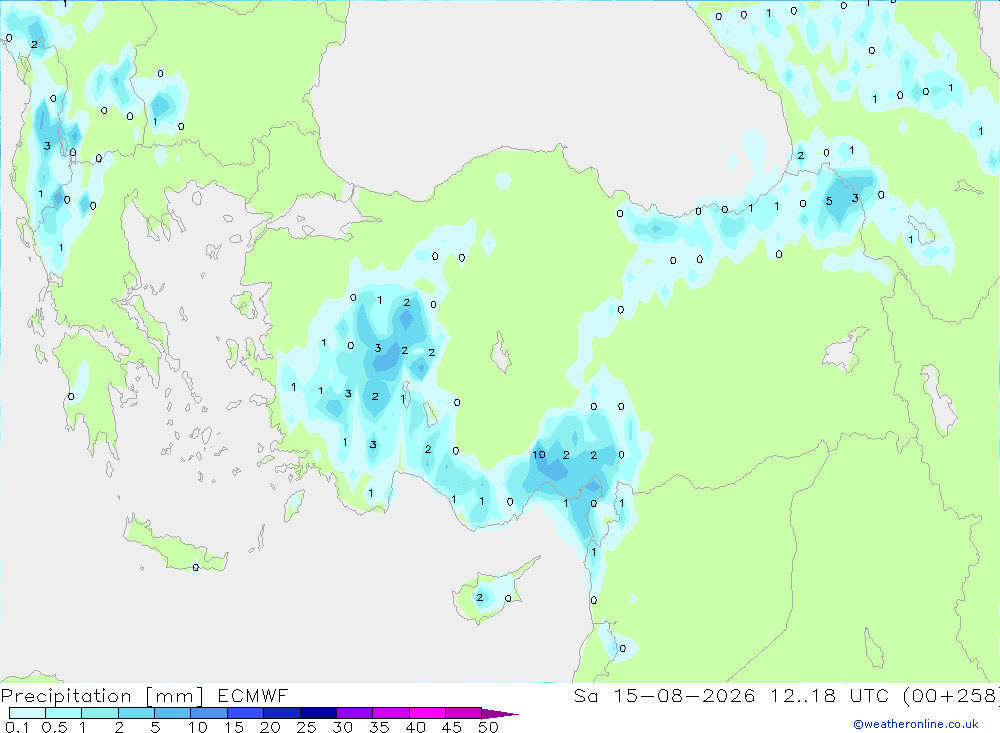Screen dimensions: 1000x733
Task: Click the '12..18 UTC' time range
Action: (x=829, y=695)
